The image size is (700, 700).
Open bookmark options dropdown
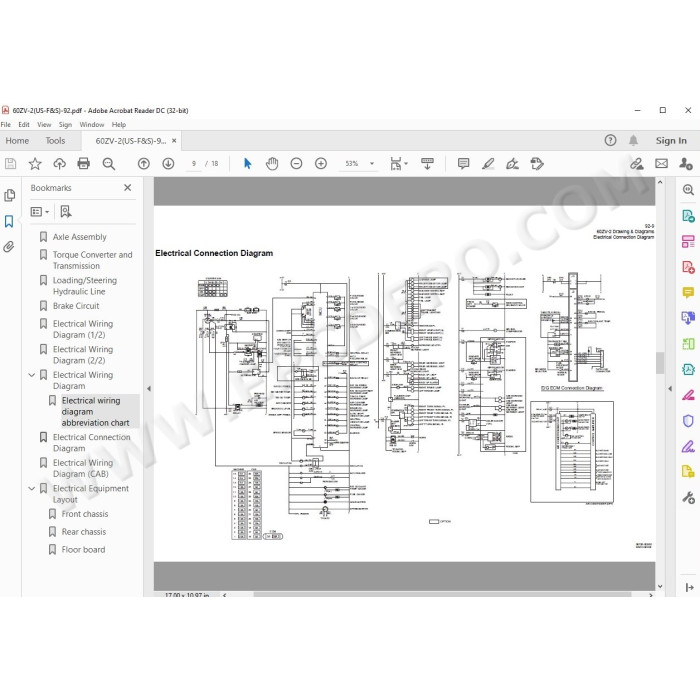(40, 212)
